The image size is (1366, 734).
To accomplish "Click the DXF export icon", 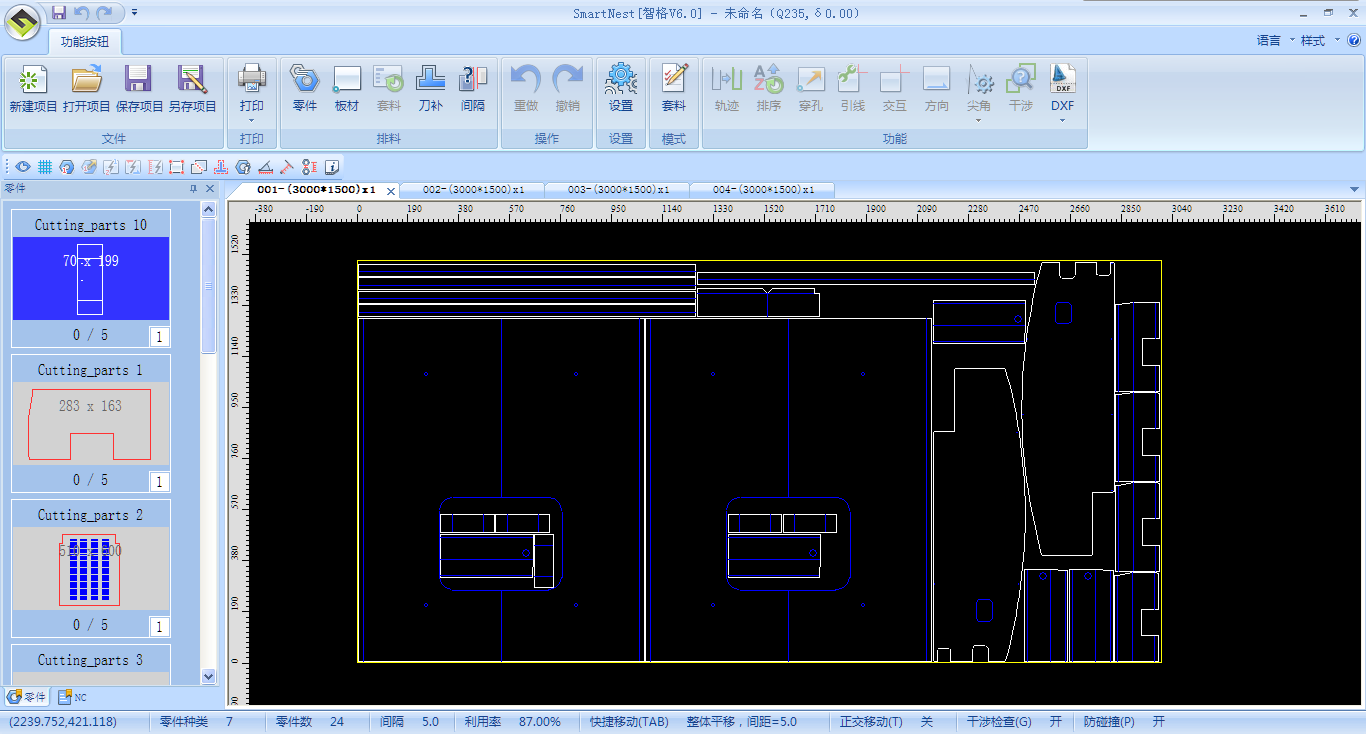I will click(x=1062, y=78).
